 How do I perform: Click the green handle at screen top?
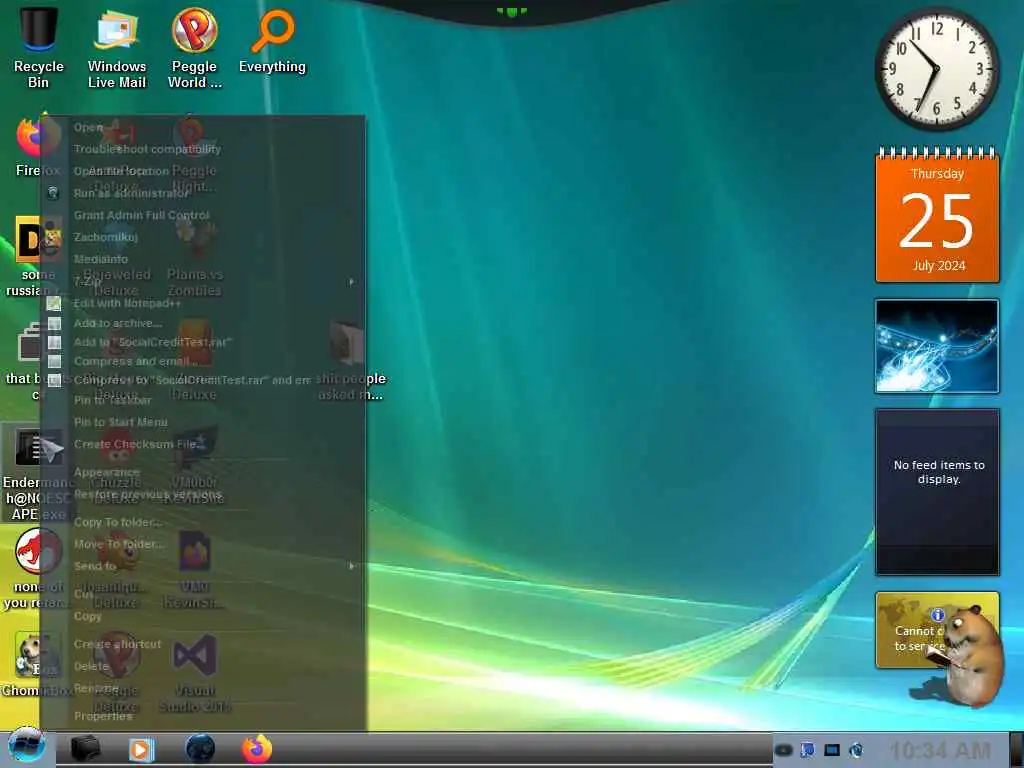511,11
